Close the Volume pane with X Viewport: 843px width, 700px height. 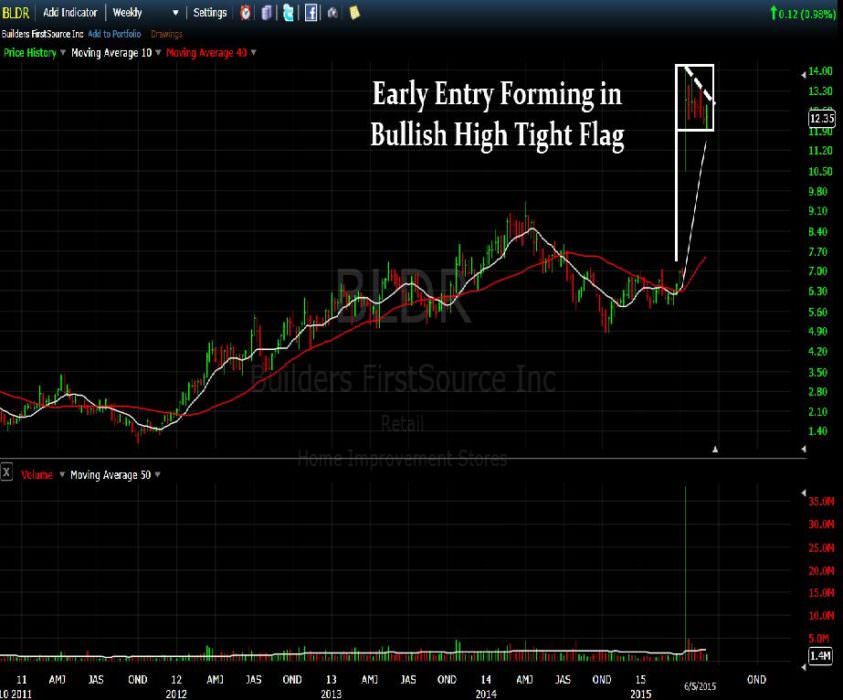pos(6,473)
